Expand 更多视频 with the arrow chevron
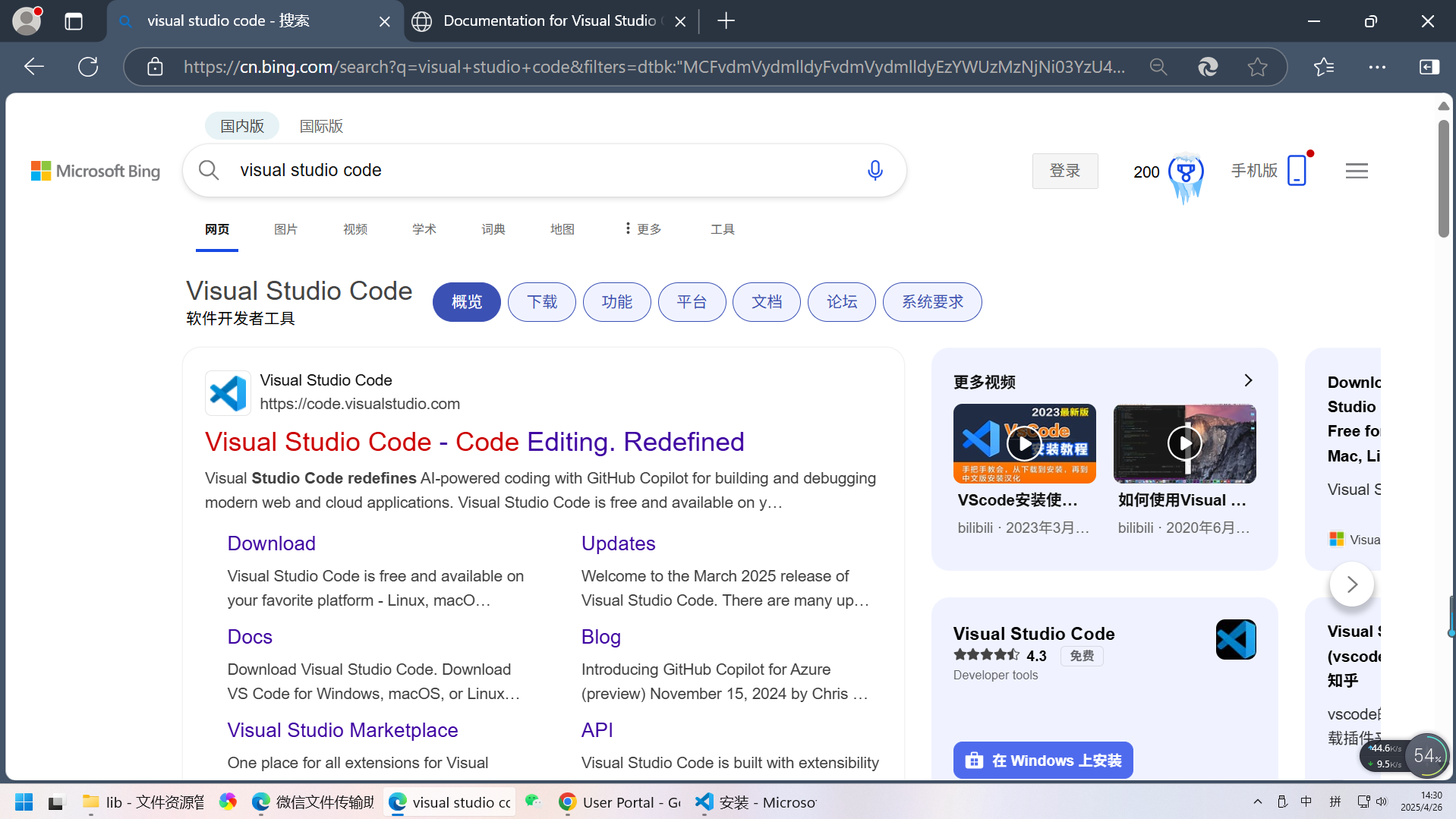Image resolution: width=1456 pixels, height=819 pixels. point(1248,380)
